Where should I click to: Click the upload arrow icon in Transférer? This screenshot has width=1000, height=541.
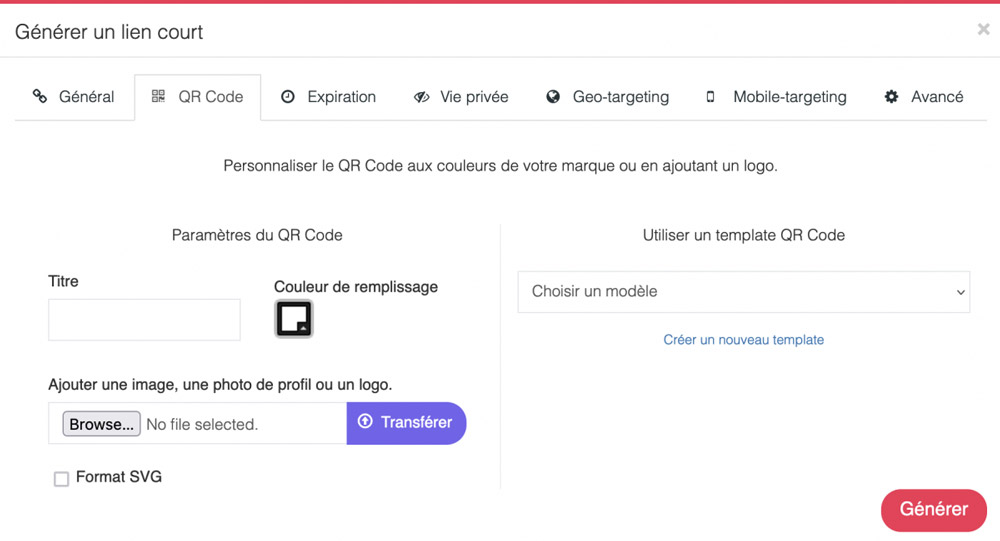[x=365, y=421]
